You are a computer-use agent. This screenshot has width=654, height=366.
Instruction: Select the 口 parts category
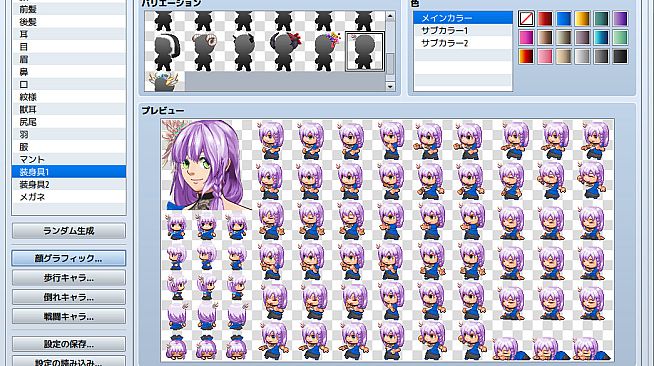tap(69, 84)
